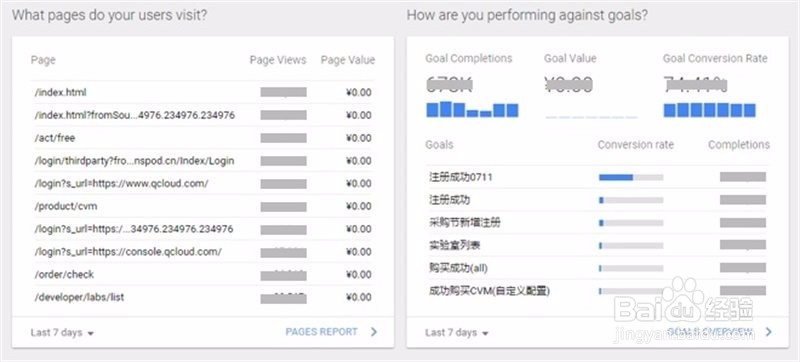Image resolution: width=800 pixels, height=362 pixels.
Task: Click the Goal Completions bar sparkline
Action: (472, 110)
